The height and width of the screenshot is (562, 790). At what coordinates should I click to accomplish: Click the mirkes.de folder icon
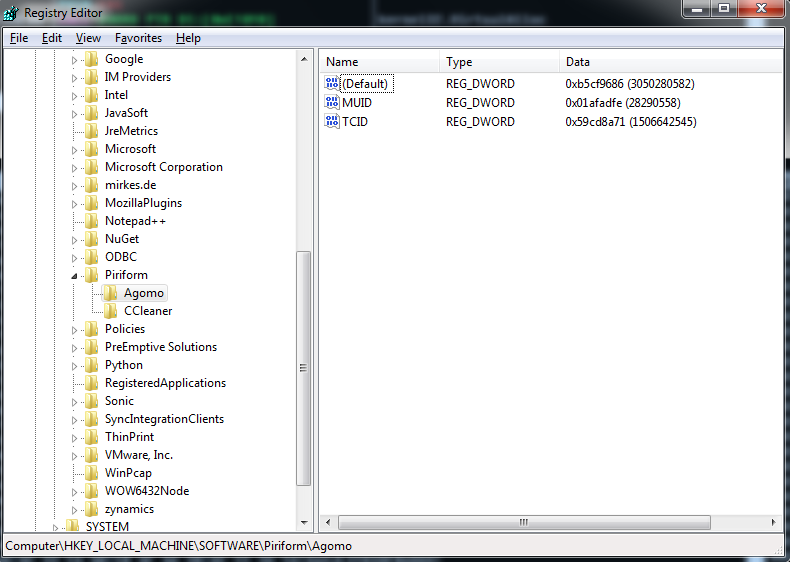92,185
